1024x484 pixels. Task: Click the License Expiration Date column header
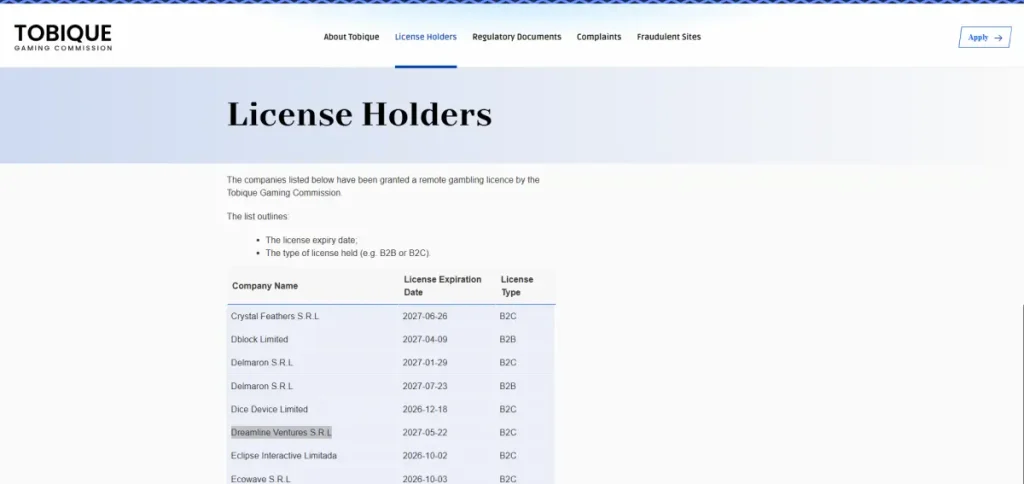[443, 286]
